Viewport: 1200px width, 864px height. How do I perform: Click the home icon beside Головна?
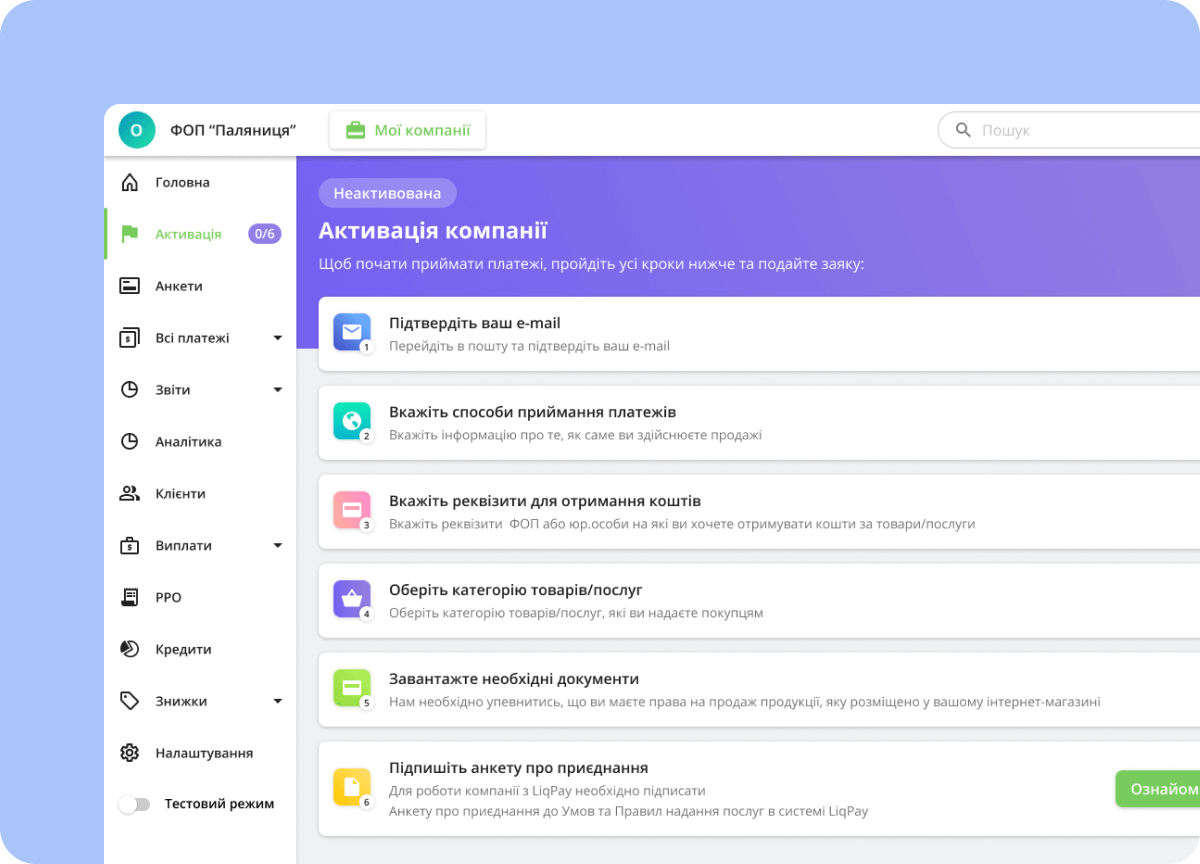click(x=129, y=183)
